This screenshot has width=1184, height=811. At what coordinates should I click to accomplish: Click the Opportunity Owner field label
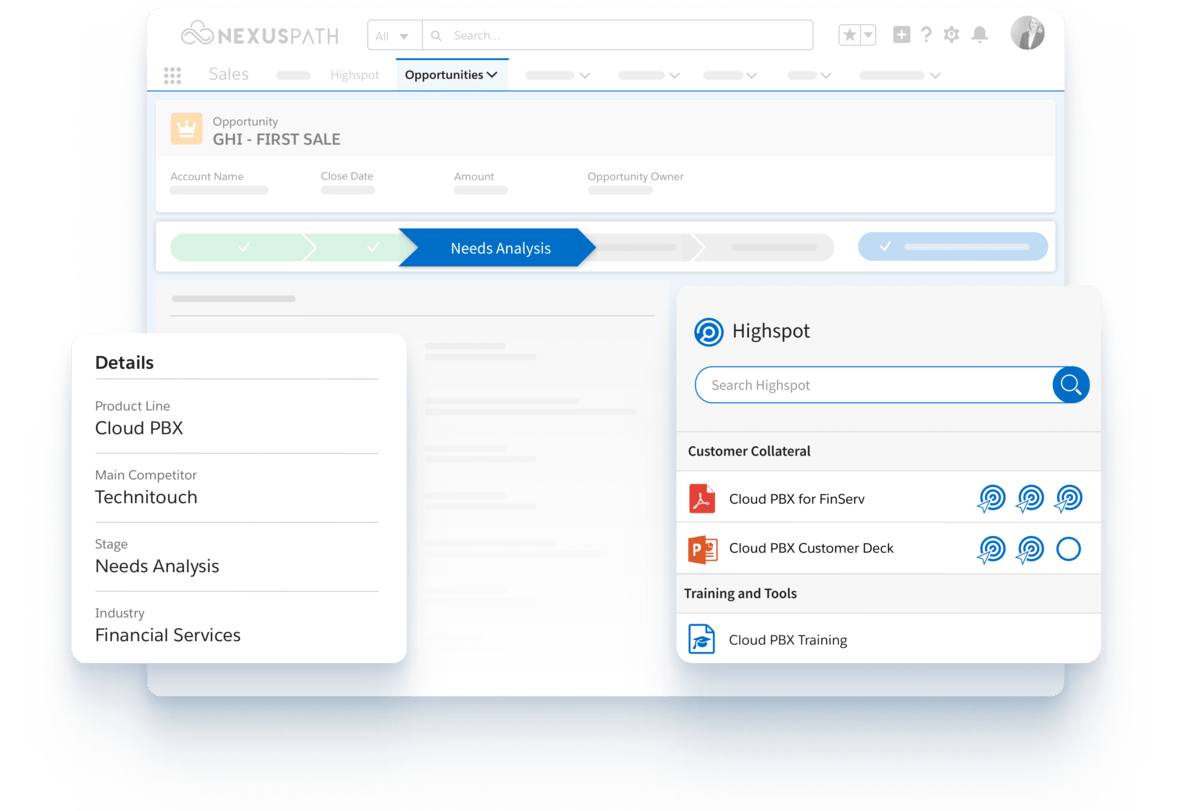click(x=635, y=176)
